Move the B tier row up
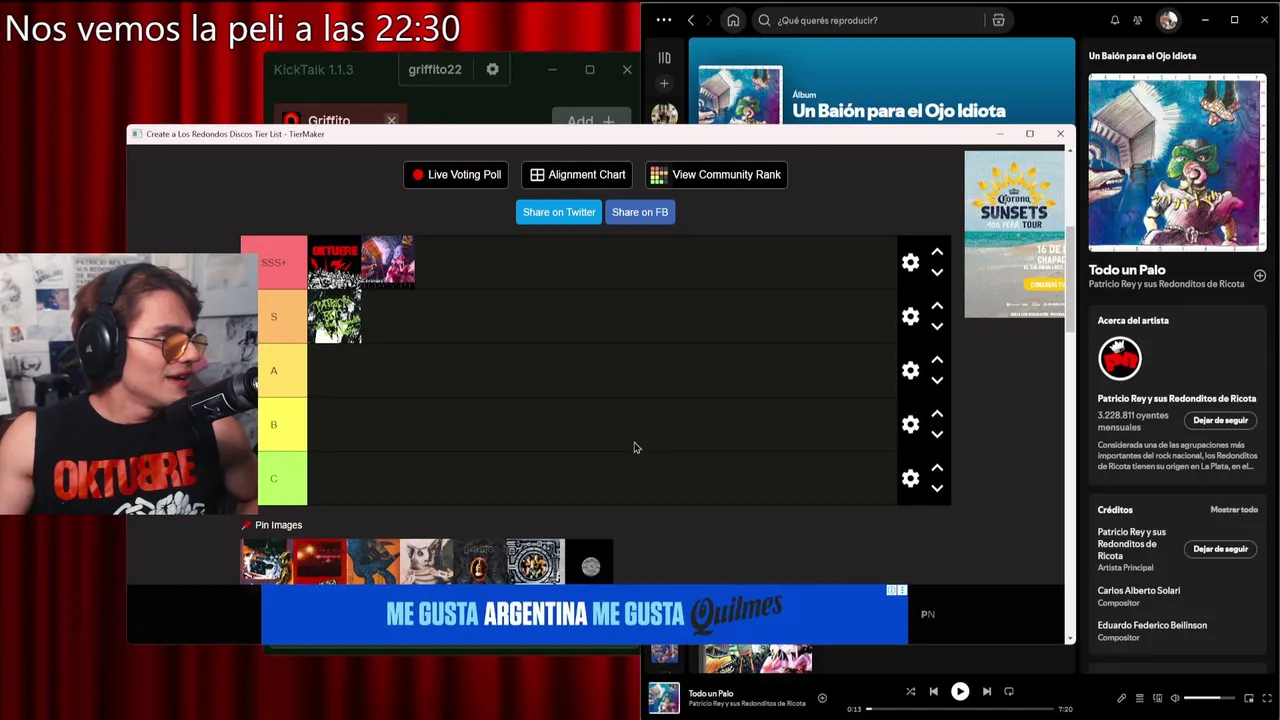Viewport: 1280px width, 720px height. click(x=937, y=414)
